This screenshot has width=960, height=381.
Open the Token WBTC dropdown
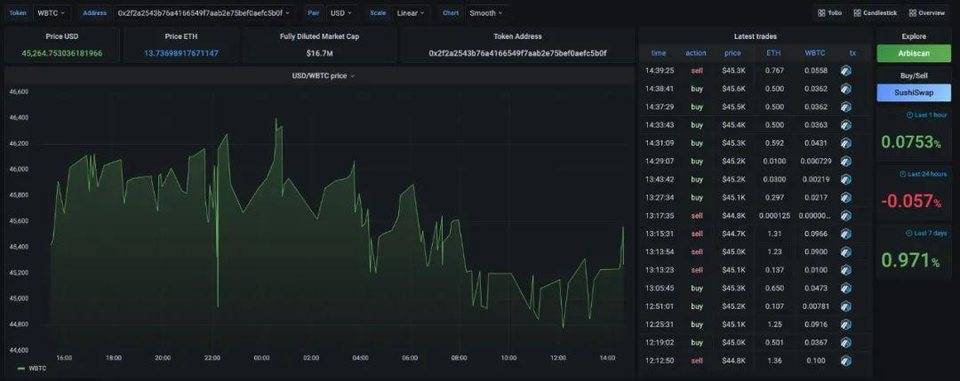pyautogui.click(x=51, y=13)
